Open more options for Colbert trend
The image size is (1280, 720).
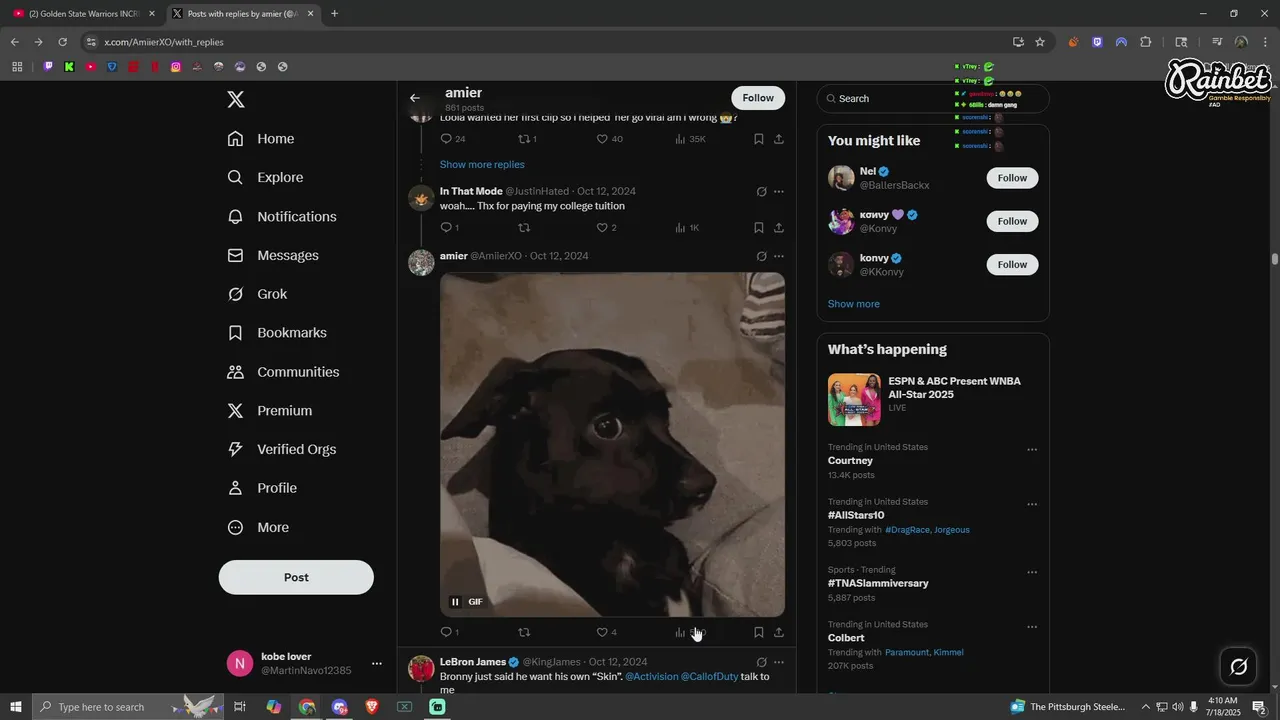coord(1032,627)
